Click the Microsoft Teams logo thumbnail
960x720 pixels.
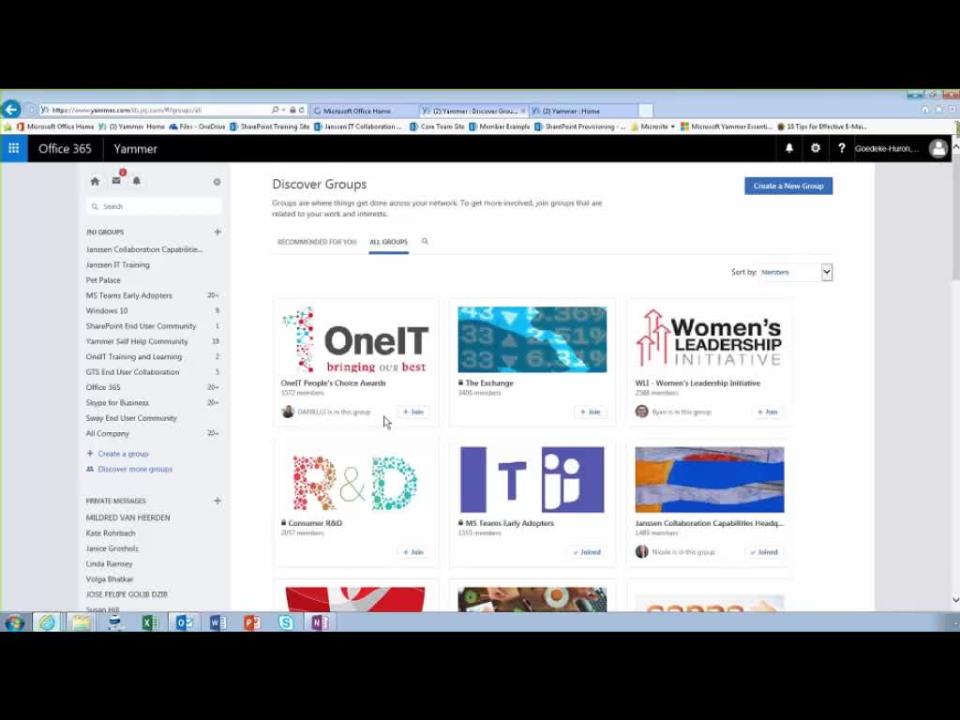point(532,480)
